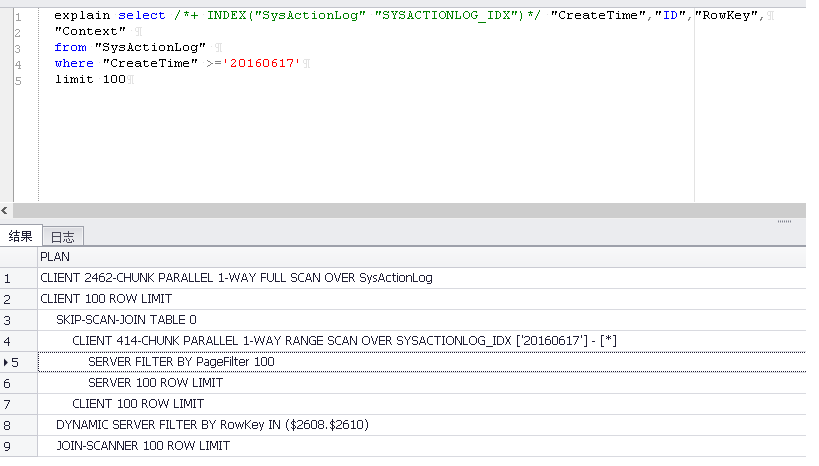
Task: Select the FULL SCAN OVER SysActionLog row
Action: 236,278
